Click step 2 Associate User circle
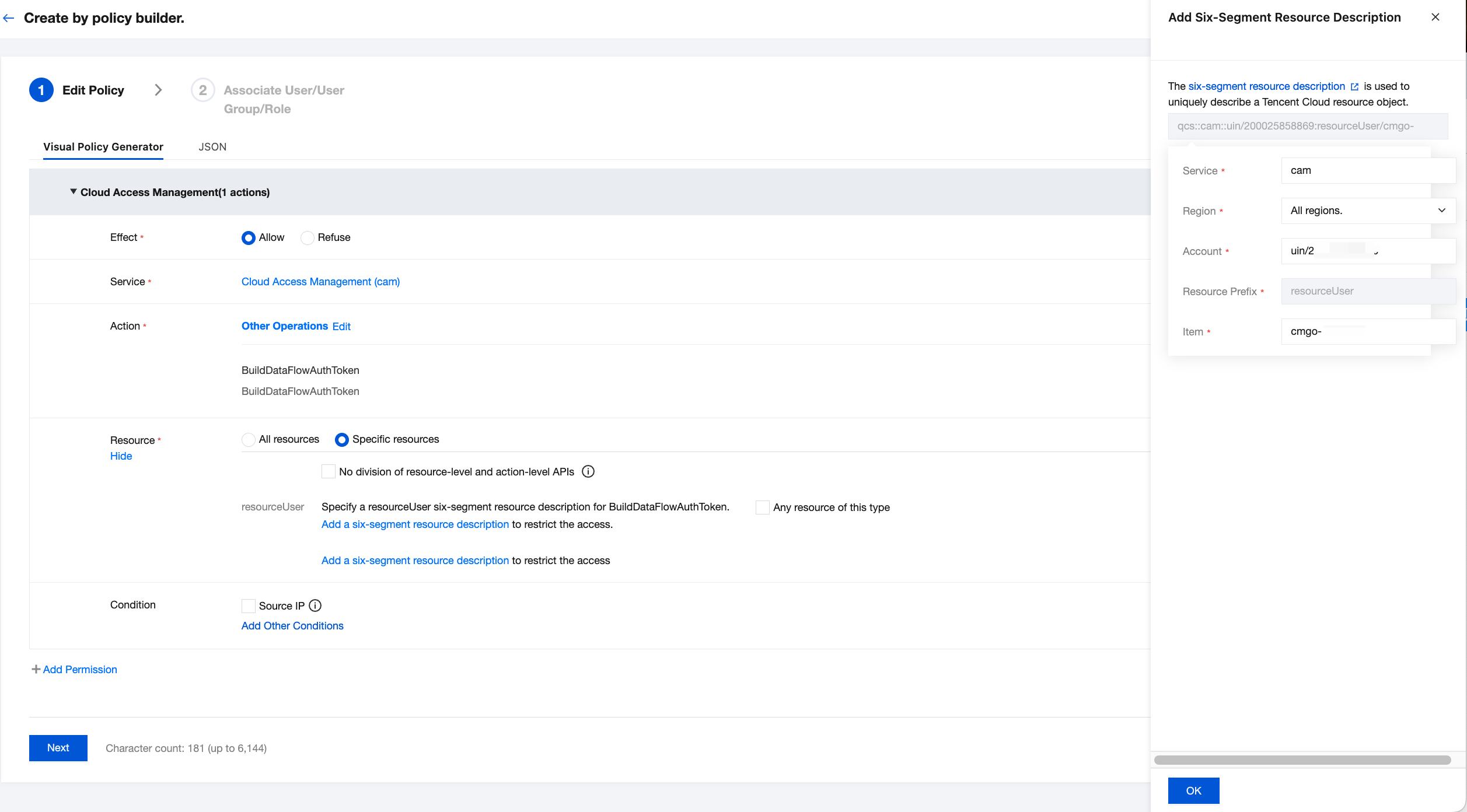Viewport: 1467px width, 812px height. [202, 90]
